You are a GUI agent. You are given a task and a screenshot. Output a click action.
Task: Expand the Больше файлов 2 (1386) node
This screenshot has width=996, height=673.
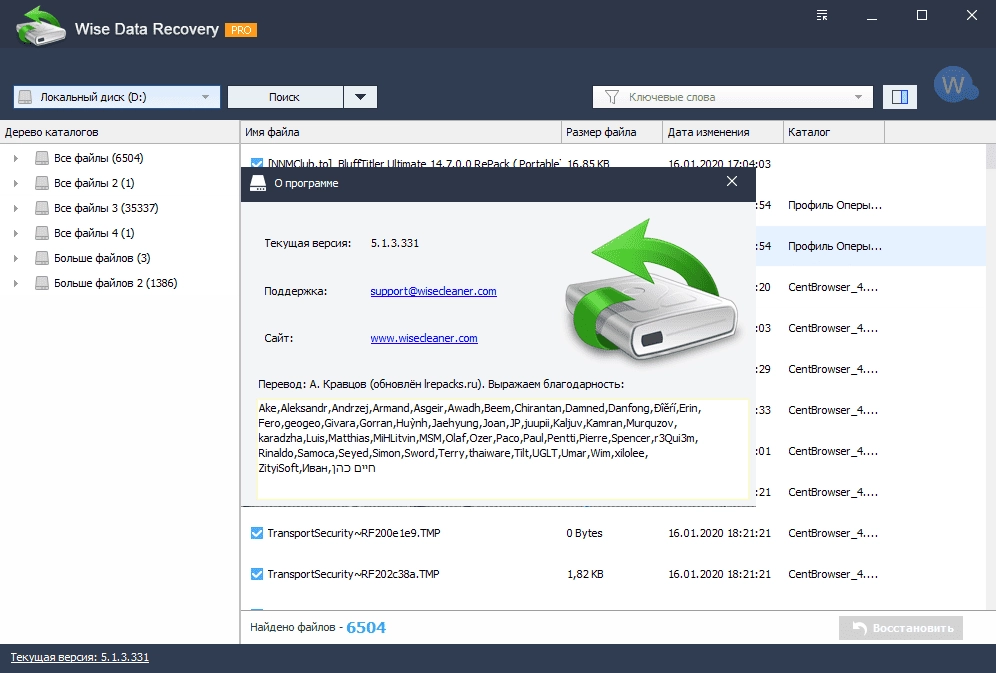[16, 283]
